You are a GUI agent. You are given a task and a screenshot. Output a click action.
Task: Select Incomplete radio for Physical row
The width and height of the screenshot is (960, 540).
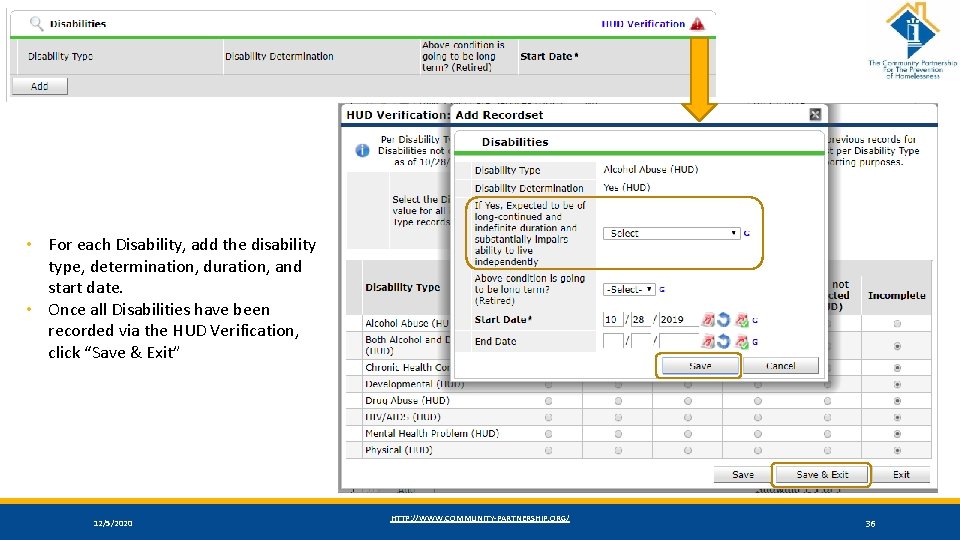click(x=897, y=451)
